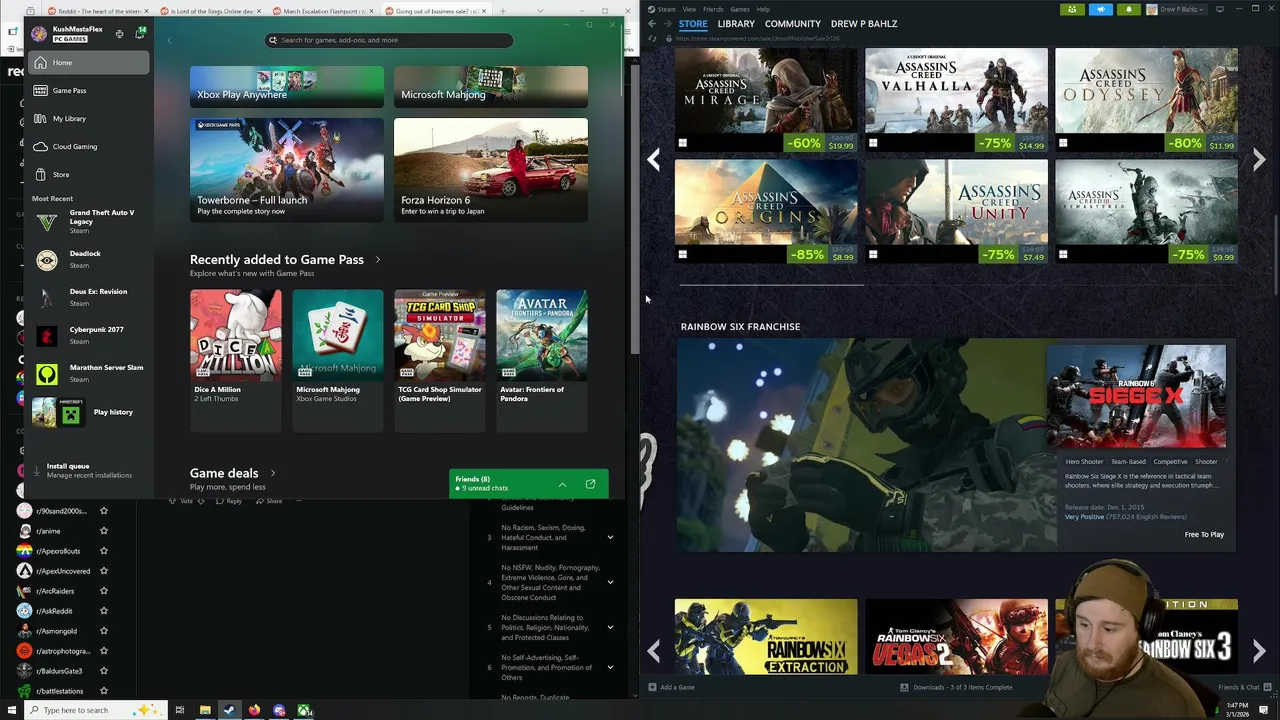Click Steam's back navigation arrow

click(652, 23)
